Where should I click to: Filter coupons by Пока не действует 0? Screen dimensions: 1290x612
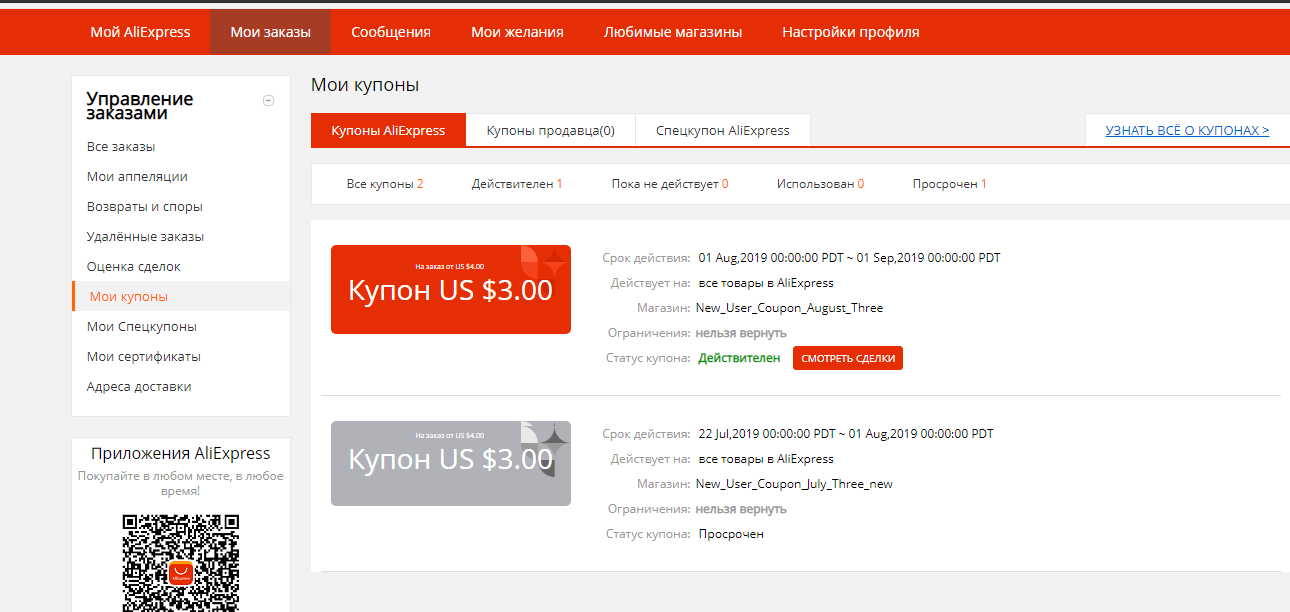(670, 184)
